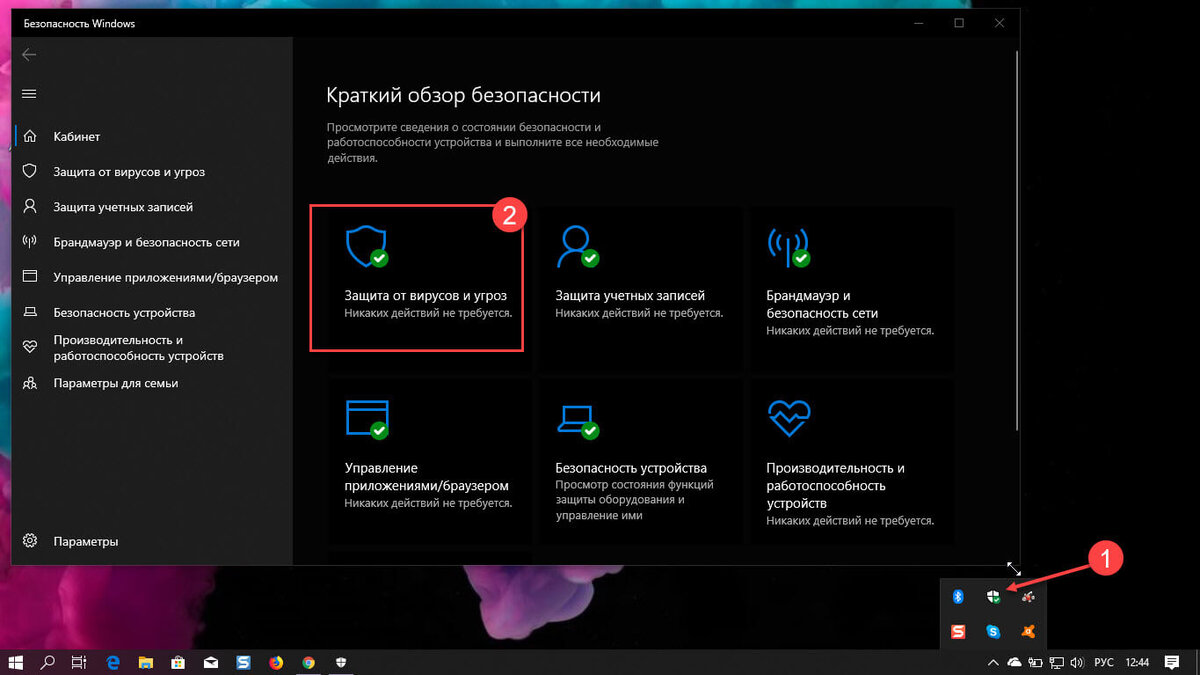Open the Управление приложениями/браузером tile
Image resolution: width=1200 pixels, height=675 pixels.
coord(427,460)
